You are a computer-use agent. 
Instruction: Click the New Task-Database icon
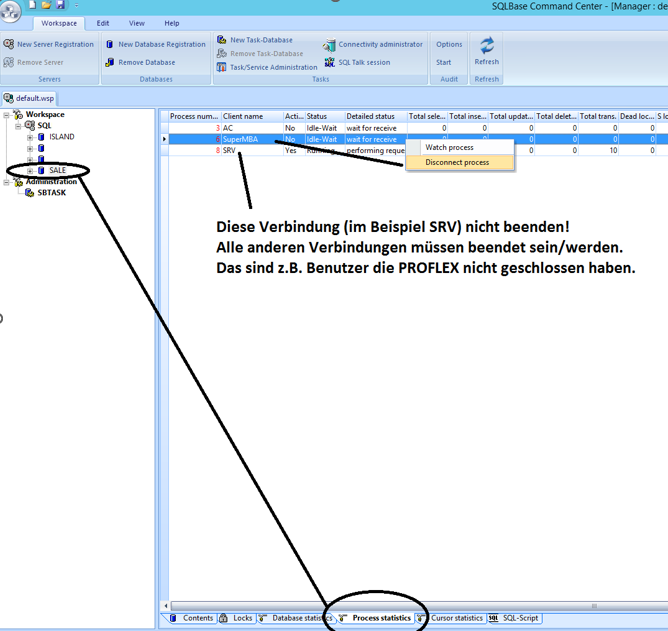pyautogui.click(x=222, y=40)
